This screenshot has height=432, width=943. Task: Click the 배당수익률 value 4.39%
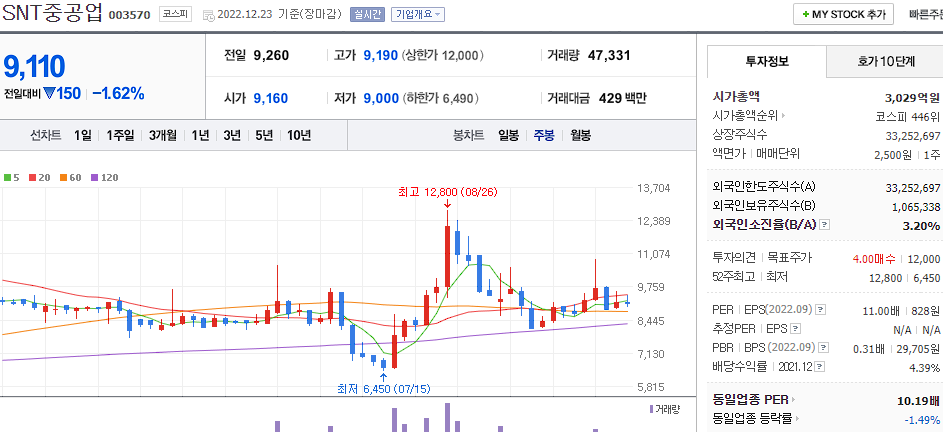point(924,368)
